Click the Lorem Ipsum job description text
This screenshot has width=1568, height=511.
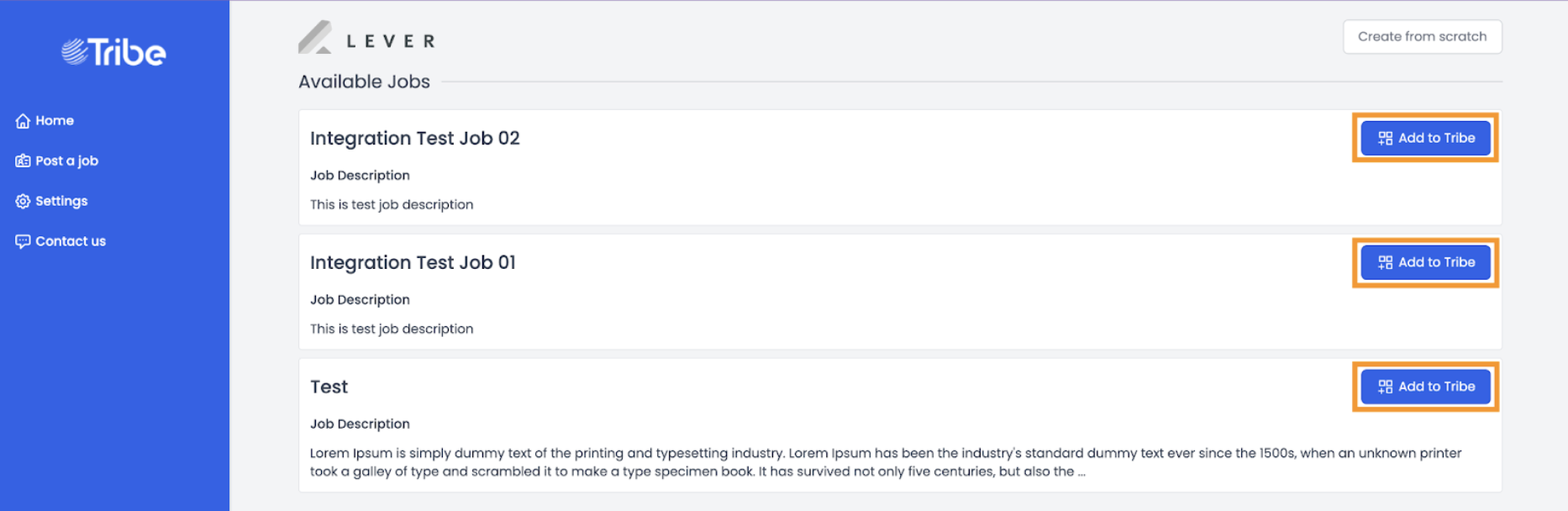coord(886,462)
